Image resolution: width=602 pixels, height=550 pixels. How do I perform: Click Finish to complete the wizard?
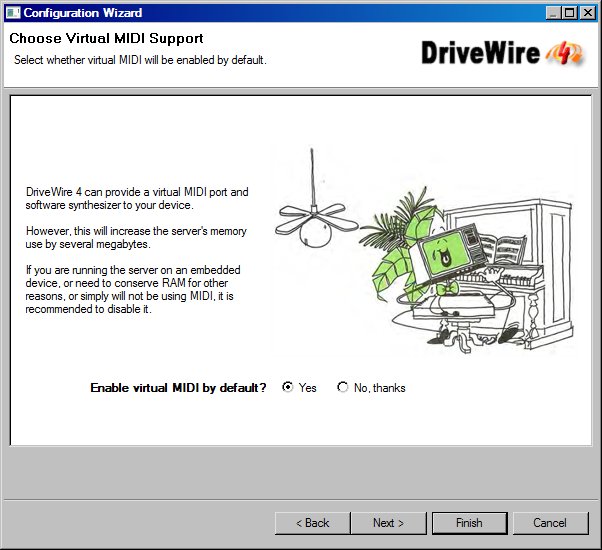click(470, 523)
